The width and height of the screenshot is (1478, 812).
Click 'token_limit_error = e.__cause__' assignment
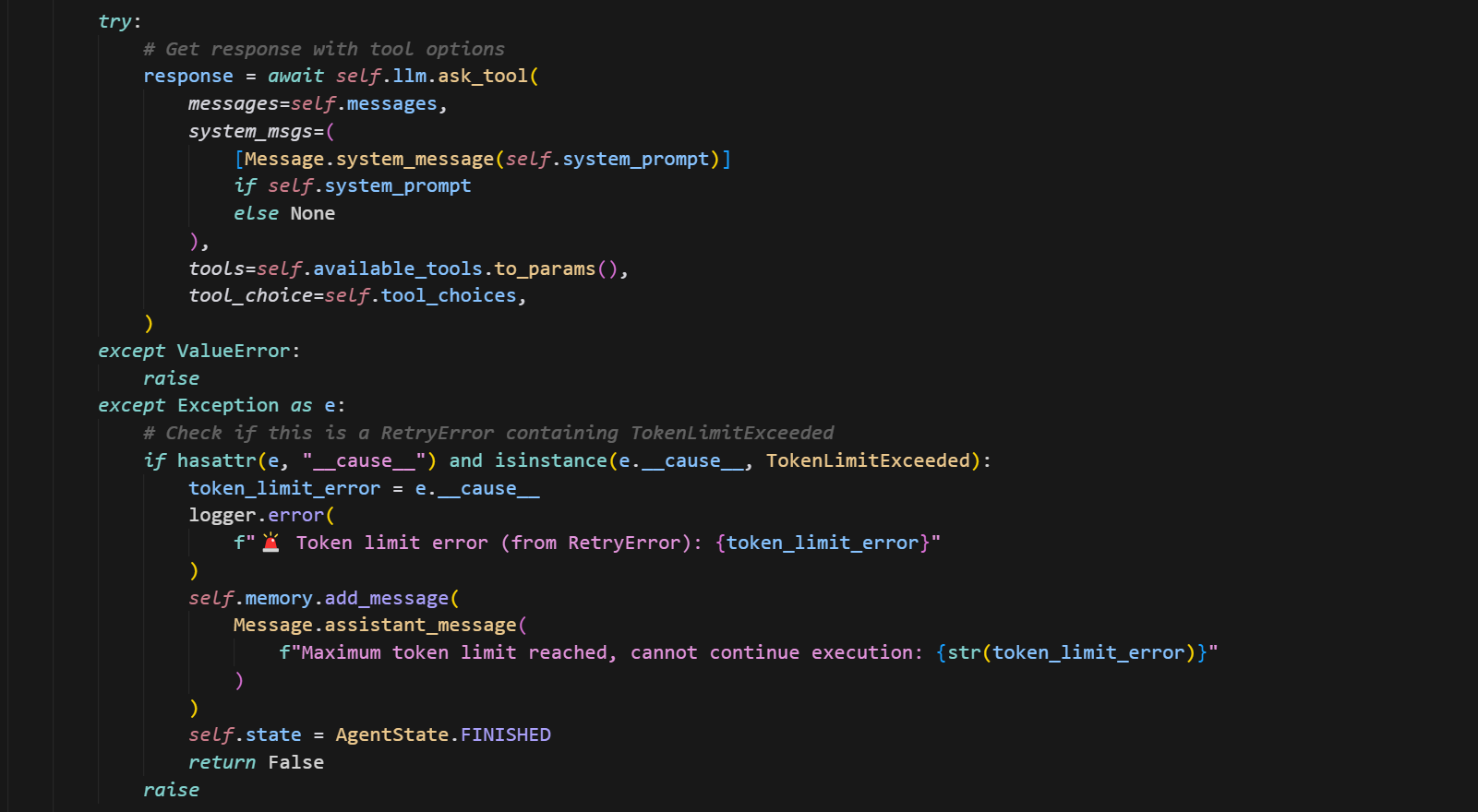coord(364,488)
